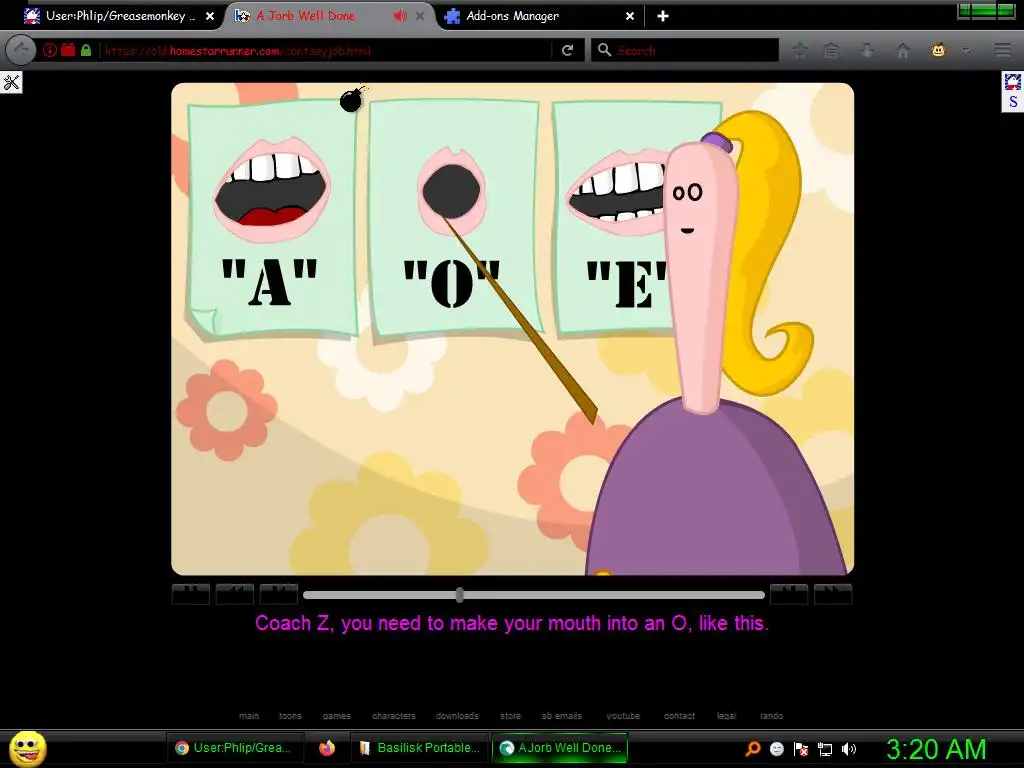Image resolution: width=1024 pixels, height=768 pixels.
Task: Bookmark this page with the star icon
Action: (799, 50)
